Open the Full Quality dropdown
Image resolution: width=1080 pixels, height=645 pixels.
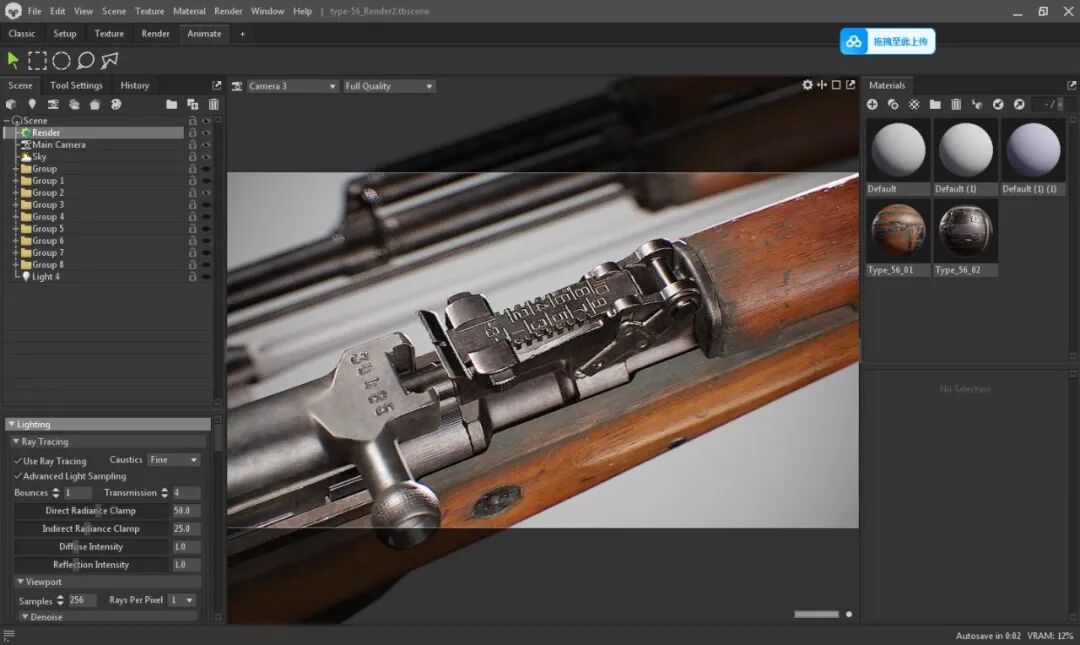(x=388, y=86)
